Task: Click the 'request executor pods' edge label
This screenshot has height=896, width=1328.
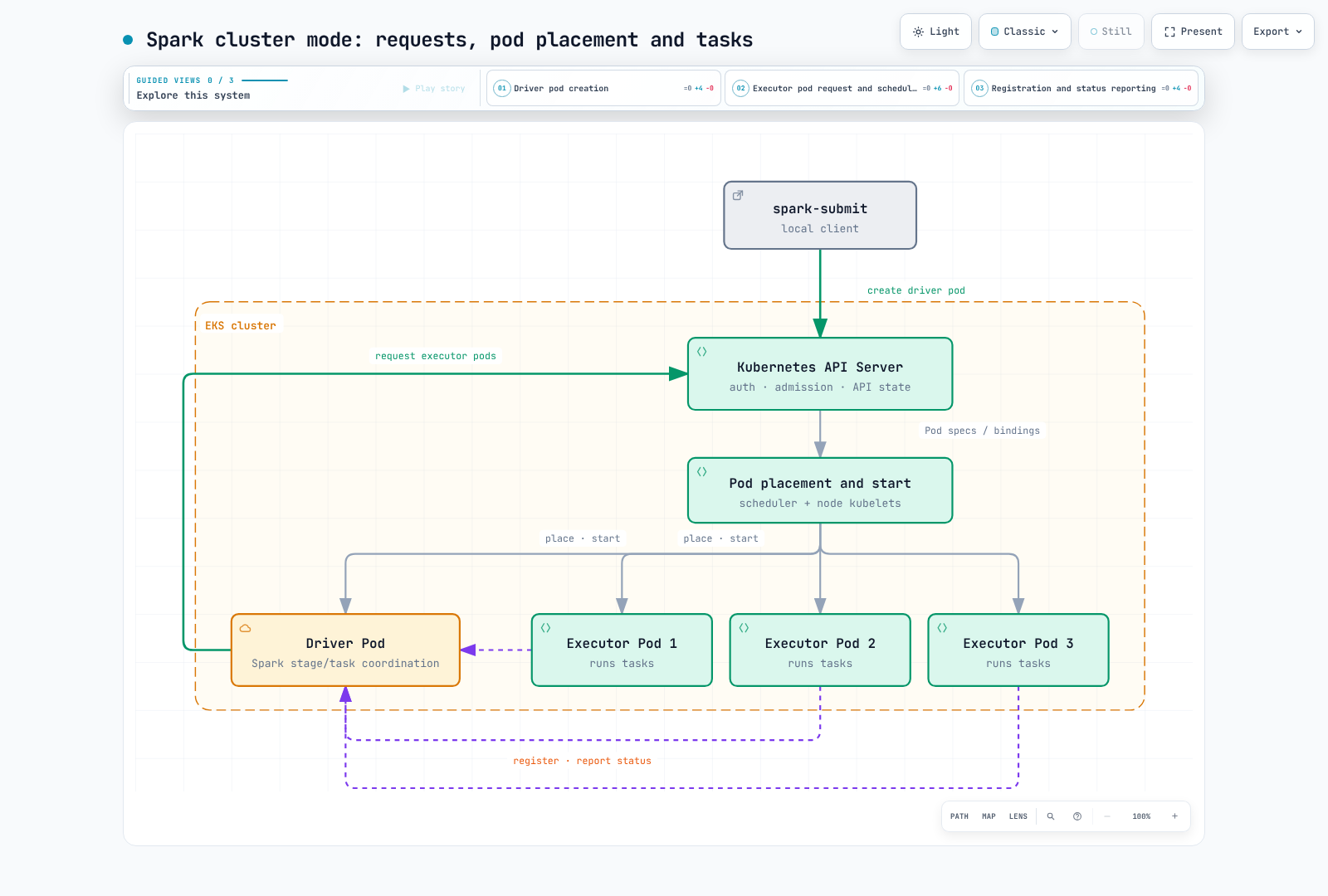Action: tap(436, 356)
